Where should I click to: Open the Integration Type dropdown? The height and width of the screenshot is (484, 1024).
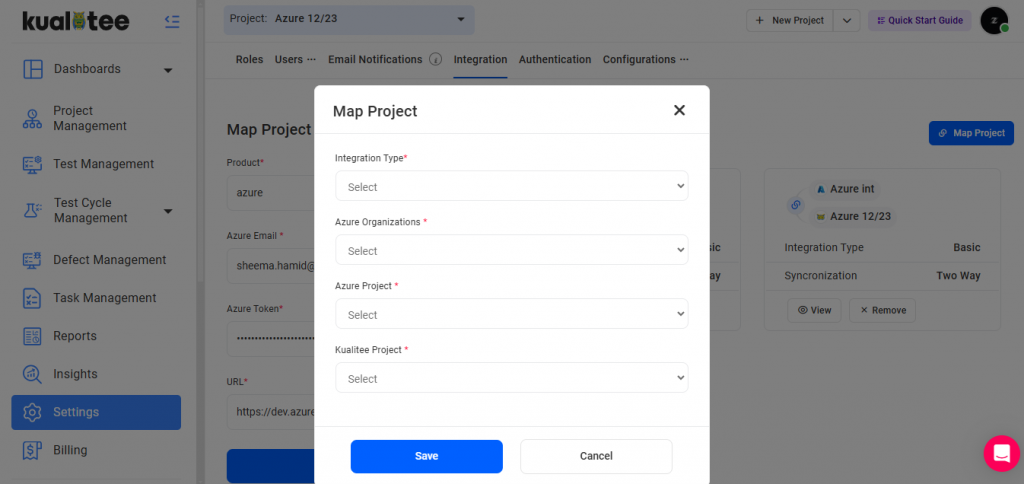coord(512,186)
